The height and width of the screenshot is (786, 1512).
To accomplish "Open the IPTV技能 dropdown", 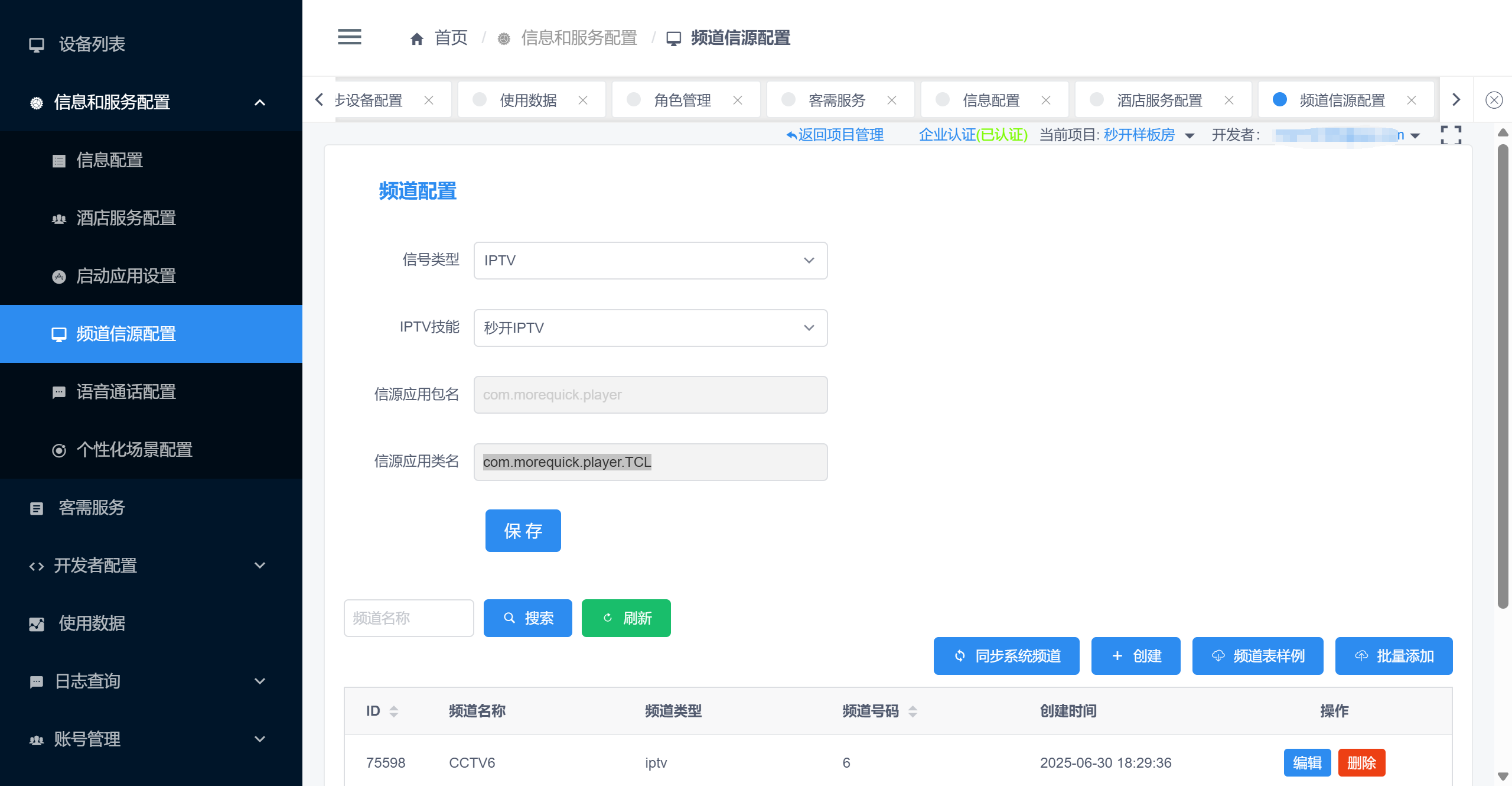I will coord(650,328).
